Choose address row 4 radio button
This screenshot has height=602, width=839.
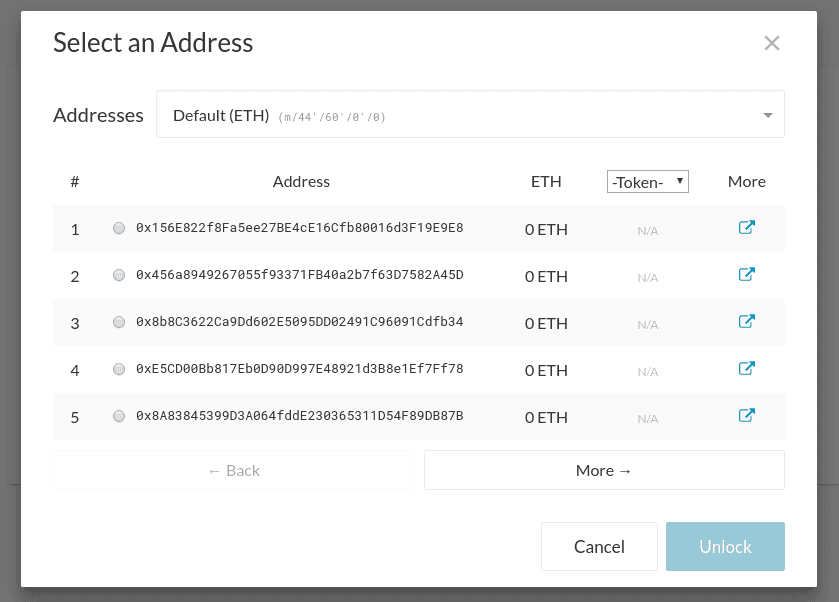pyautogui.click(x=119, y=369)
